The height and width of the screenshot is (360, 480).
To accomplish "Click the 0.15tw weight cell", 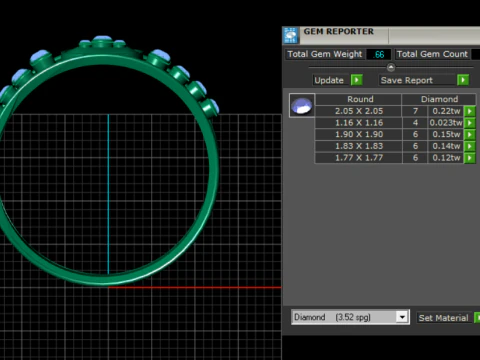I will tap(446, 134).
